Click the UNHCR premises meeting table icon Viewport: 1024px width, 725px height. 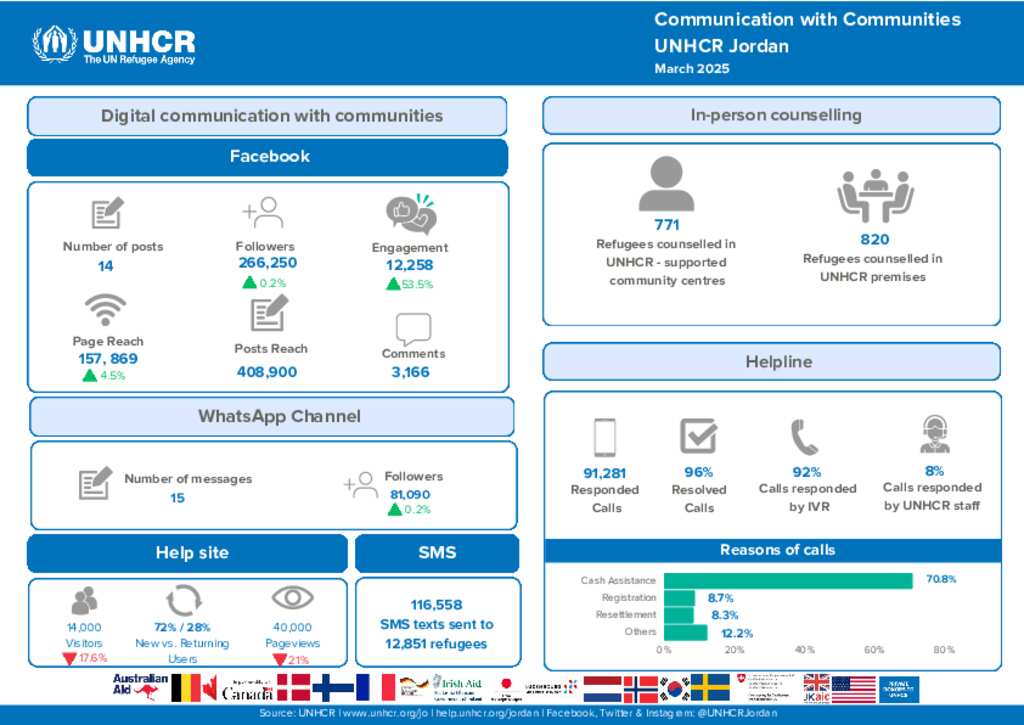[x=874, y=195]
